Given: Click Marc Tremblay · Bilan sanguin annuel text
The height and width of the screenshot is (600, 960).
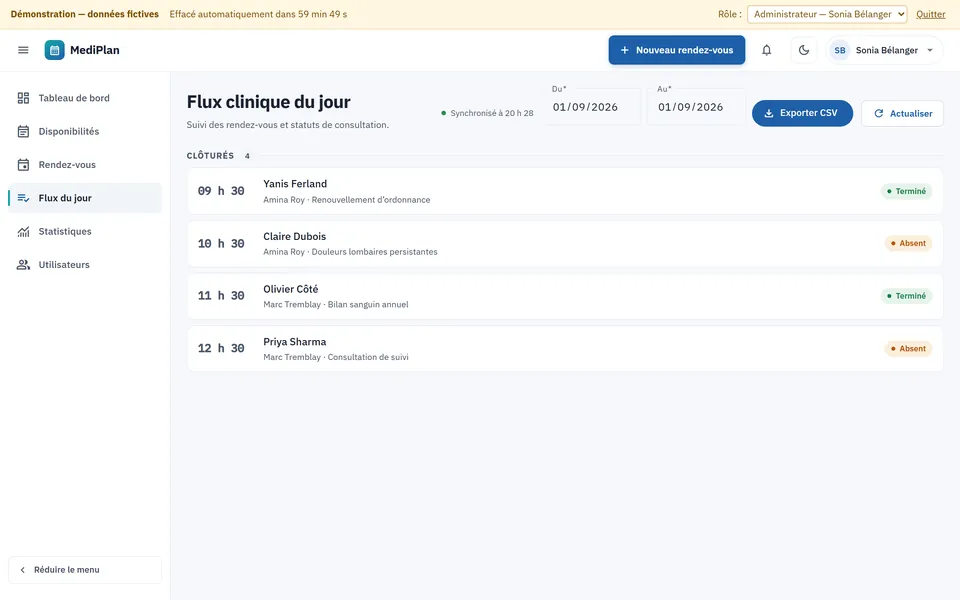Looking at the screenshot, I should [x=336, y=304].
